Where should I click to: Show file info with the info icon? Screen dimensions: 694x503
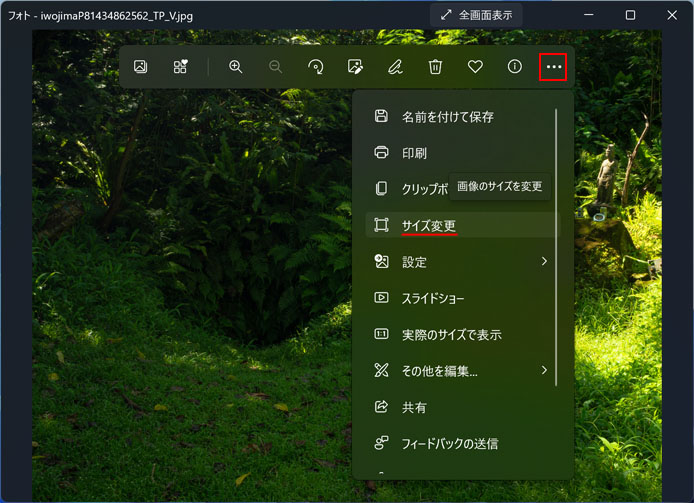click(514, 67)
